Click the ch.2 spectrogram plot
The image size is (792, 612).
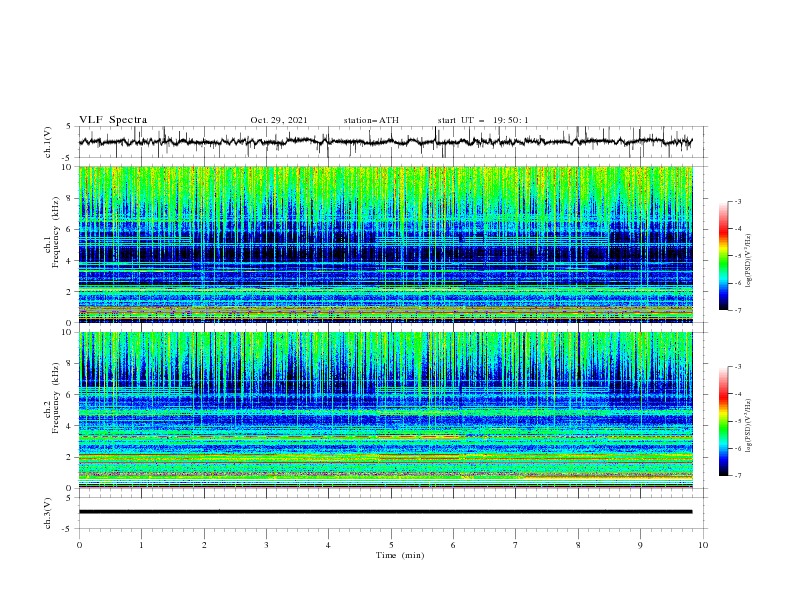[385, 410]
